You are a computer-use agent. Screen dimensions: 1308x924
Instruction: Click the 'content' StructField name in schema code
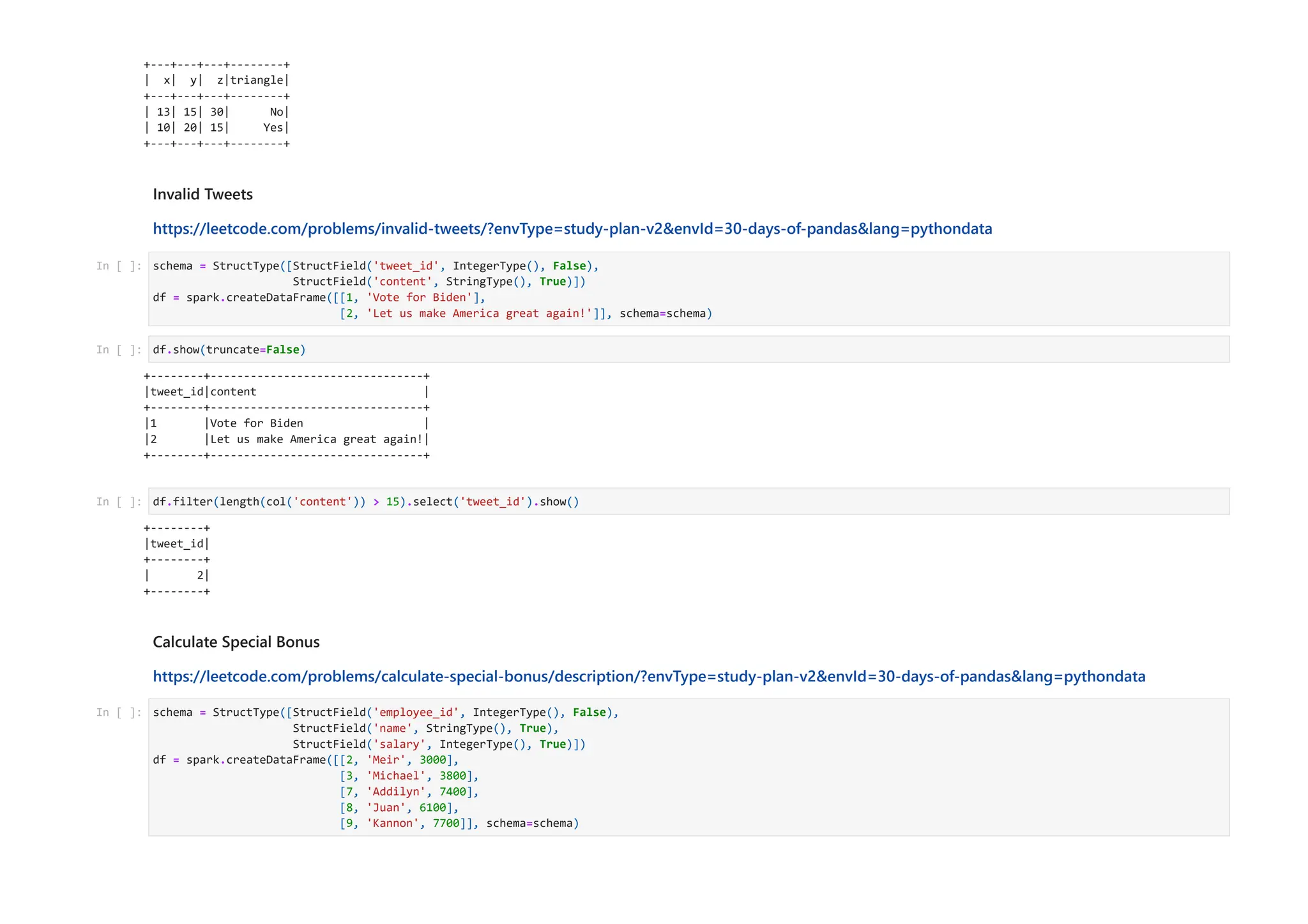[403, 282]
